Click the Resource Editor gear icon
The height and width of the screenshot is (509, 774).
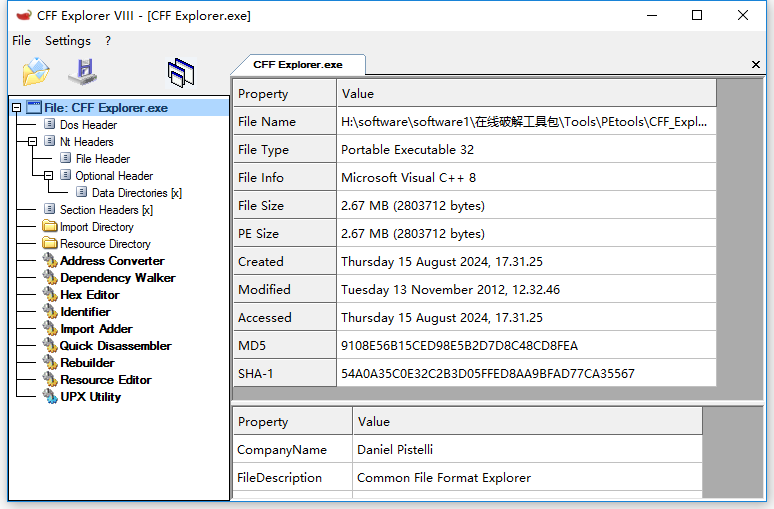pos(50,379)
